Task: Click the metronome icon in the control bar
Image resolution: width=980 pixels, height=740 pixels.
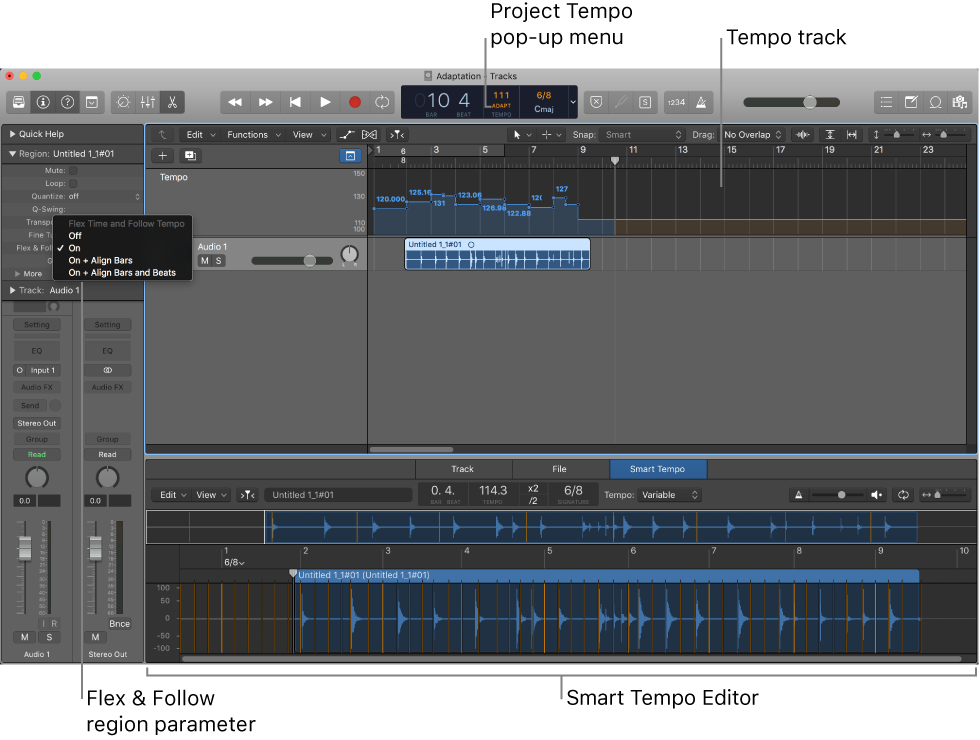Action: pyautogui.click(x=701, y=101)
